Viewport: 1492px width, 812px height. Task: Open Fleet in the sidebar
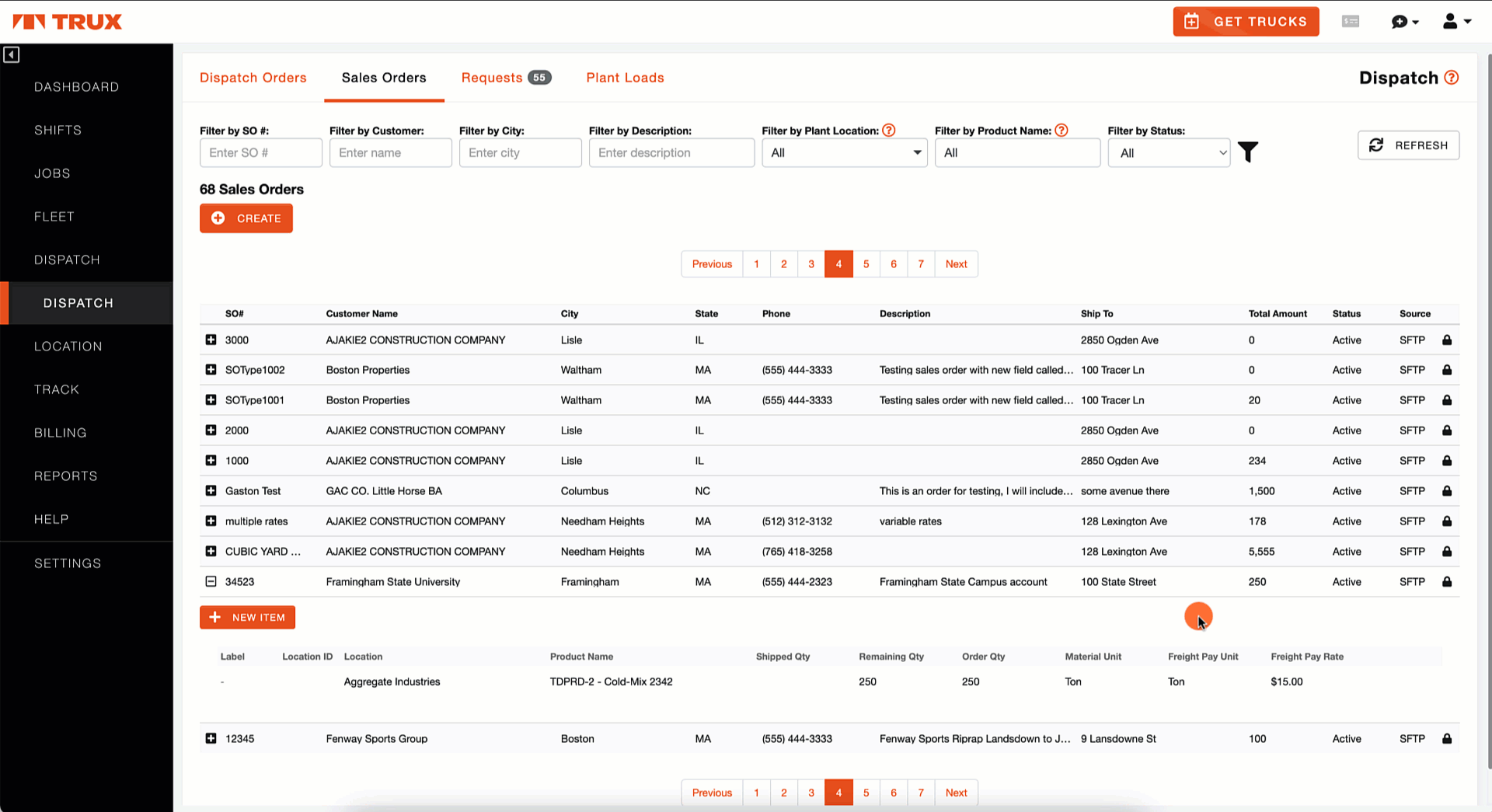54,217
